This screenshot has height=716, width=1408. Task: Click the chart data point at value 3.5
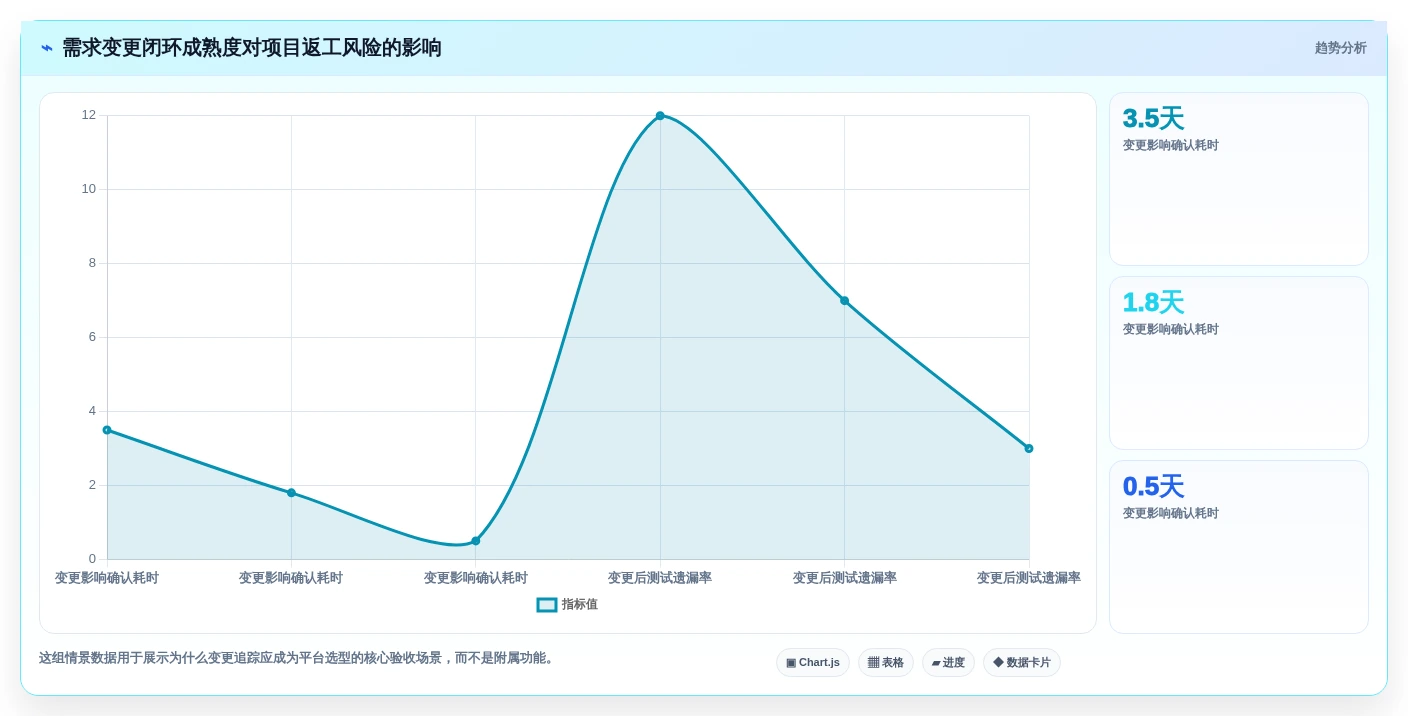tap(107, 430)
